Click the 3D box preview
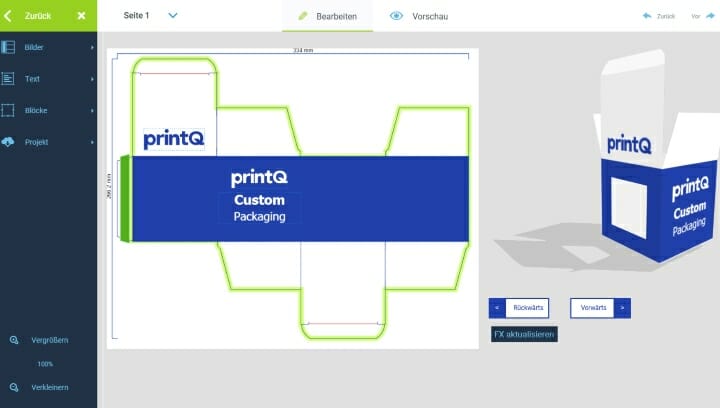This screenshot has width=720, height=408. click(658, 156)
